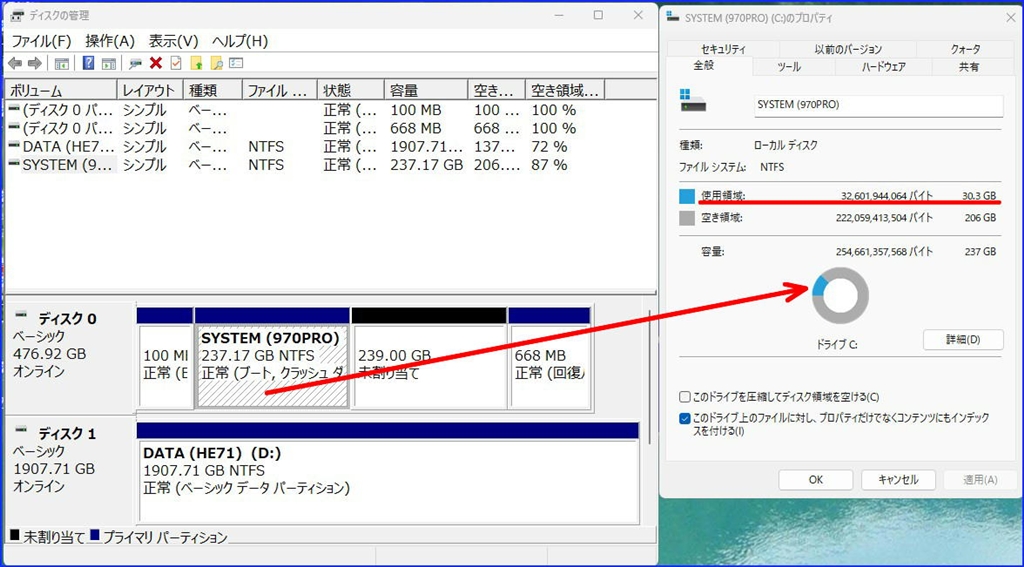Click the yellow folder magnifier icon
This screenshot has height=567, width=1024.
[217, 63]
